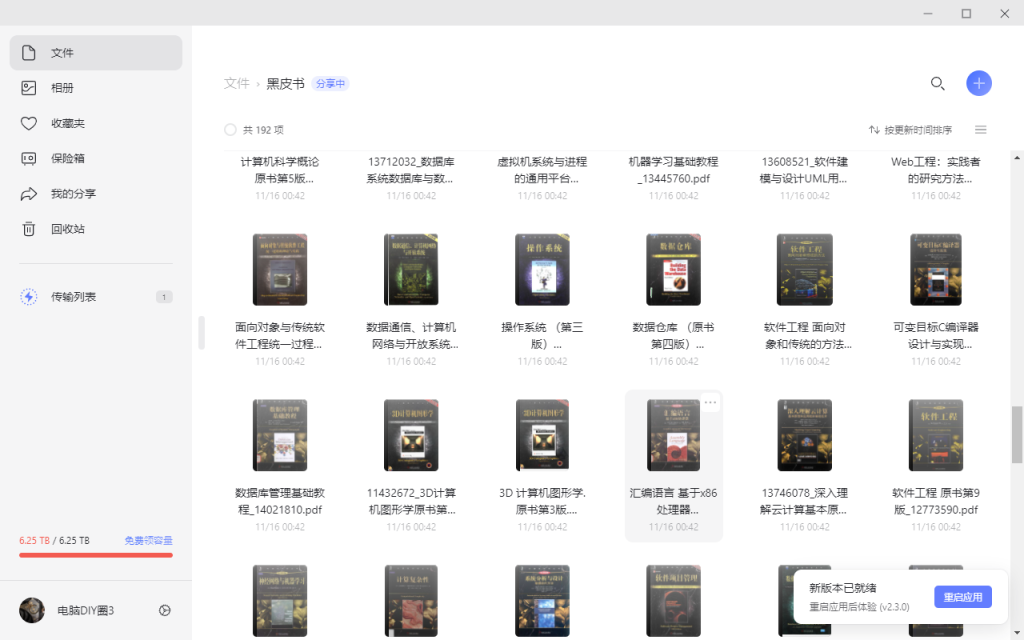Select the 计算机科学概论 原书第5版 file name
Screen dimensions: 1024x640
(x=280, y=170)
